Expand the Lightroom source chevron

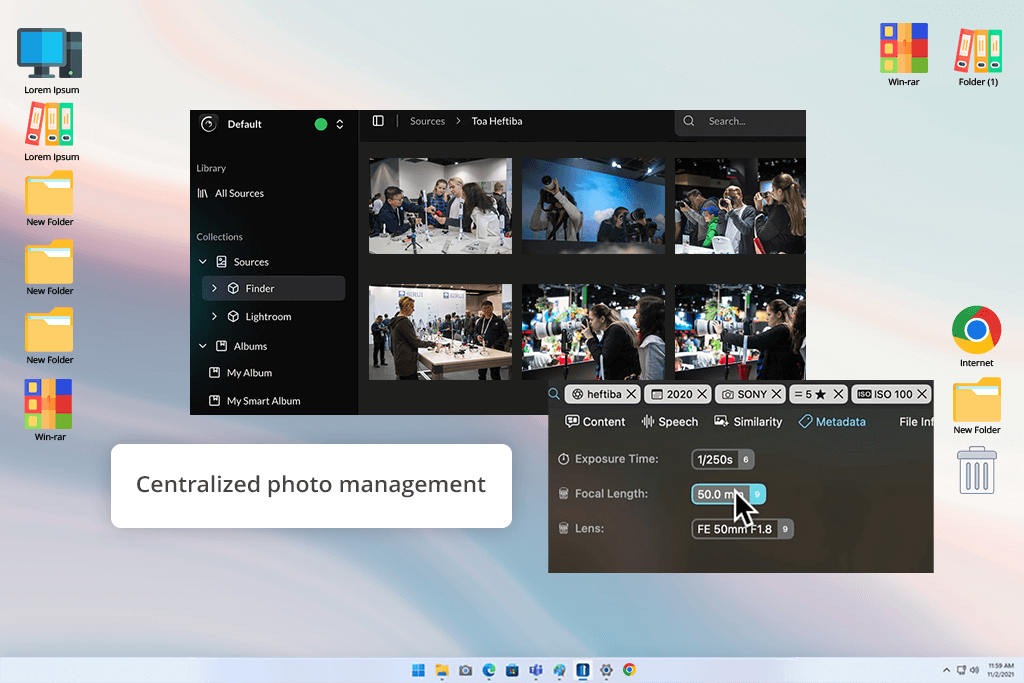(x=214, y=316)
